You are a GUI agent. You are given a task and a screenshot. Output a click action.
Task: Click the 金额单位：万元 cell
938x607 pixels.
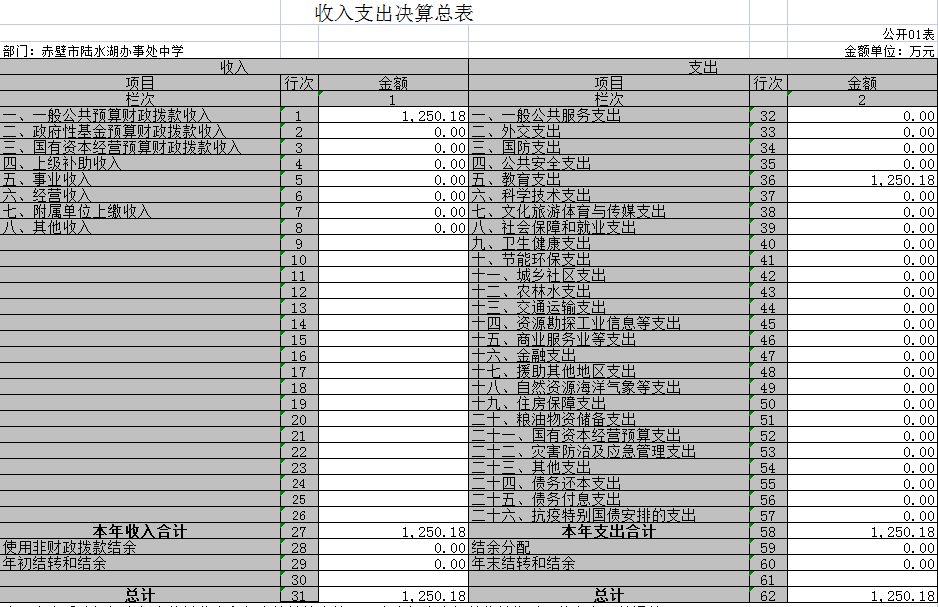[x=889, y=51]
